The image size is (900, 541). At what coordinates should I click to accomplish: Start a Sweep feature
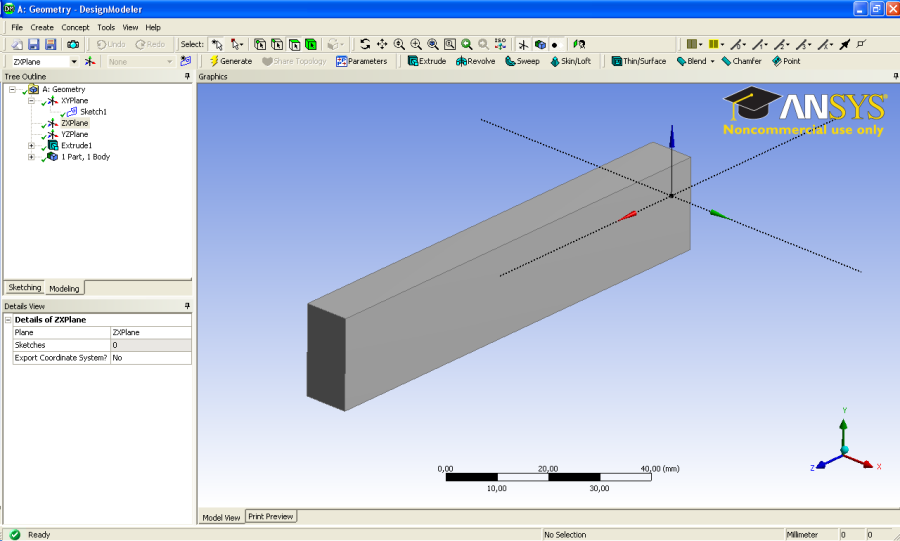(x=522, y=61)
